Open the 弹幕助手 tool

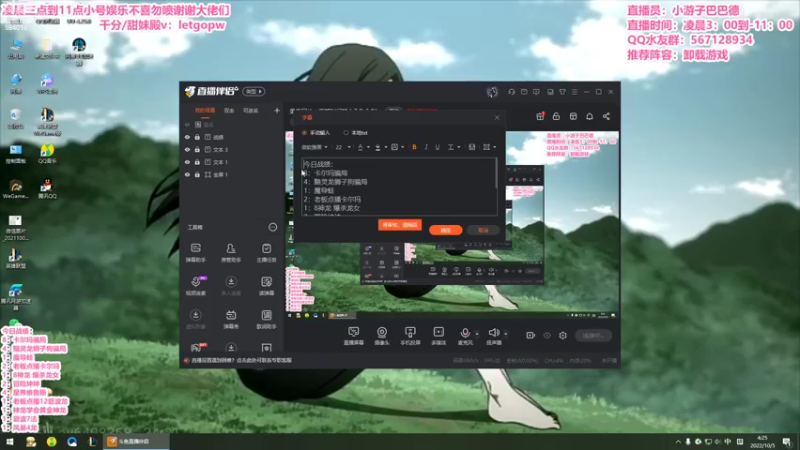coord(195,253)
